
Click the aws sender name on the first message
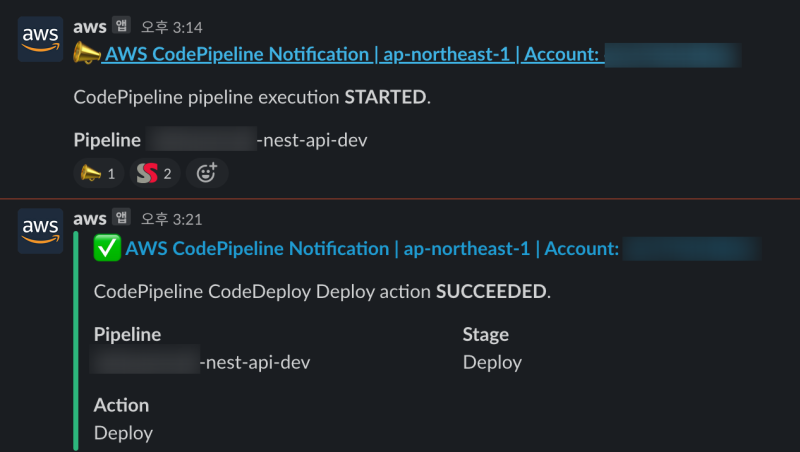coord(90,25)
